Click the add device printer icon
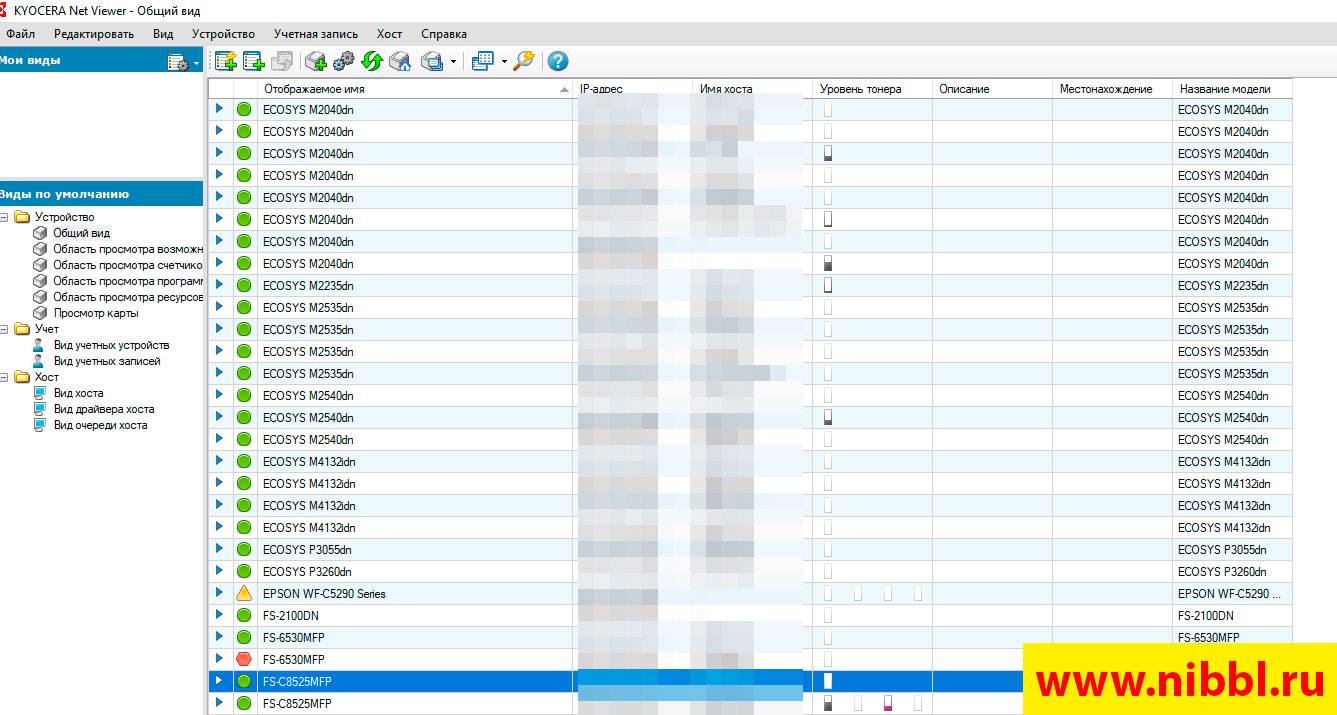The width and height of the screenshot is (1337, 715). point(316,61)
